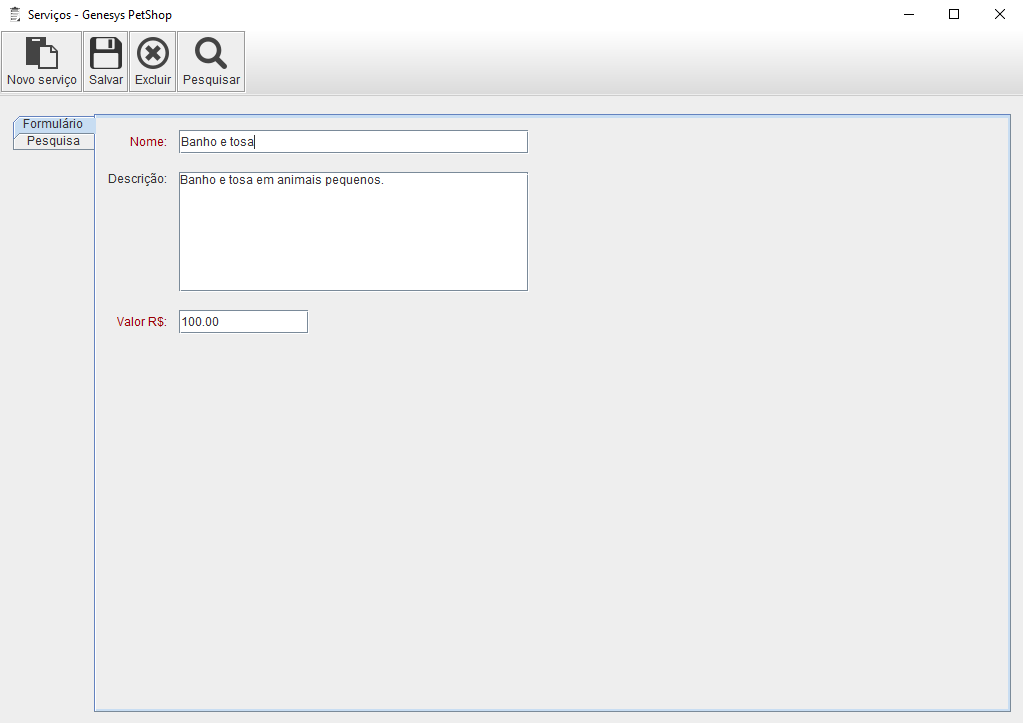Click the Salvar floppy disk icon
The image size is (1023, 723).
(106, 53)
